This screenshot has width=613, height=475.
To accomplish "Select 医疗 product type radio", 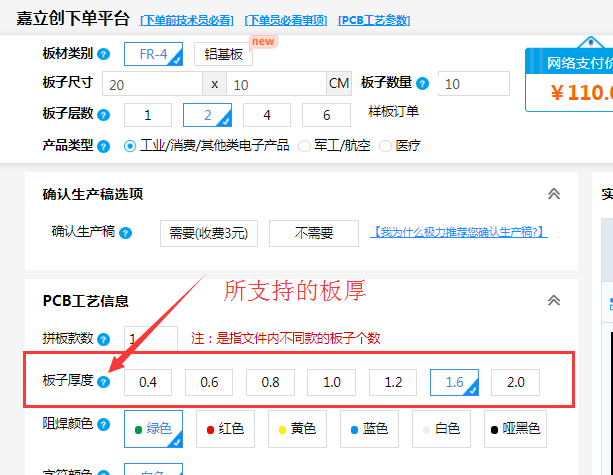I will pyautogui.click(x=385, y=146).
